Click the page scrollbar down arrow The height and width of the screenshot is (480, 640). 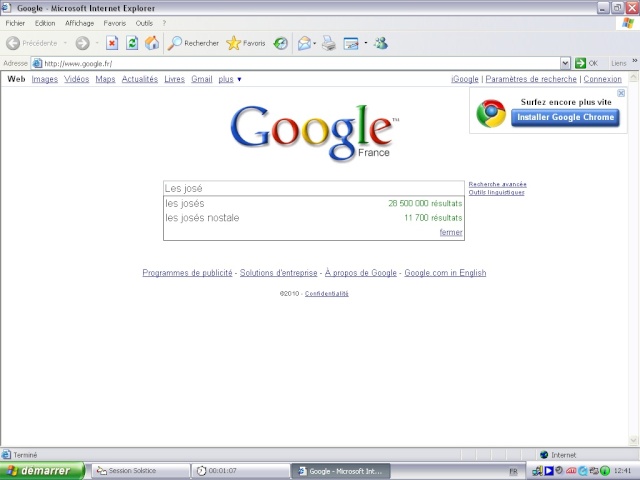click(x=633, y=440)
